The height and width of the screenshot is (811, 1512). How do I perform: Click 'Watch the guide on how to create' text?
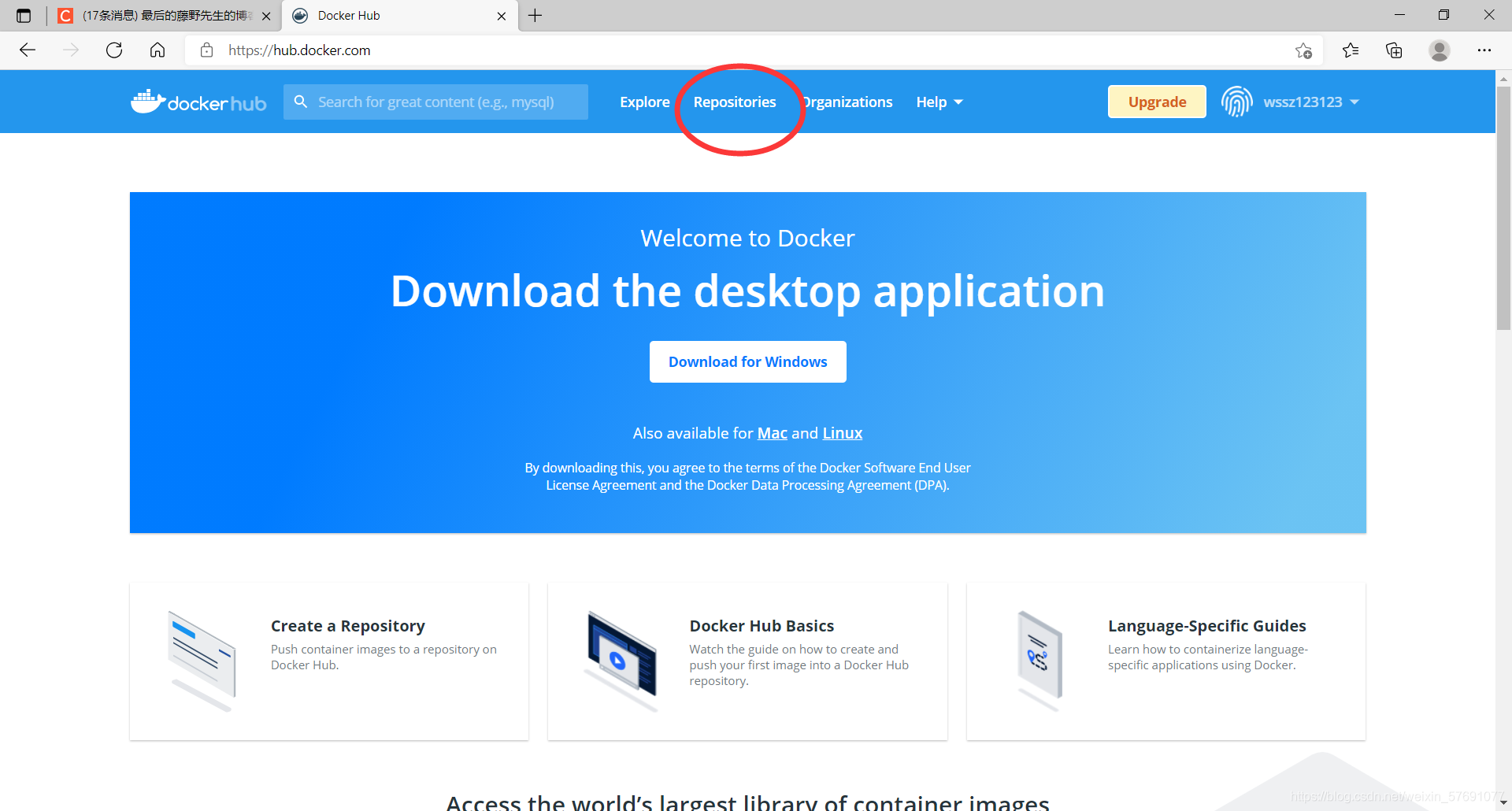(799, 665)
